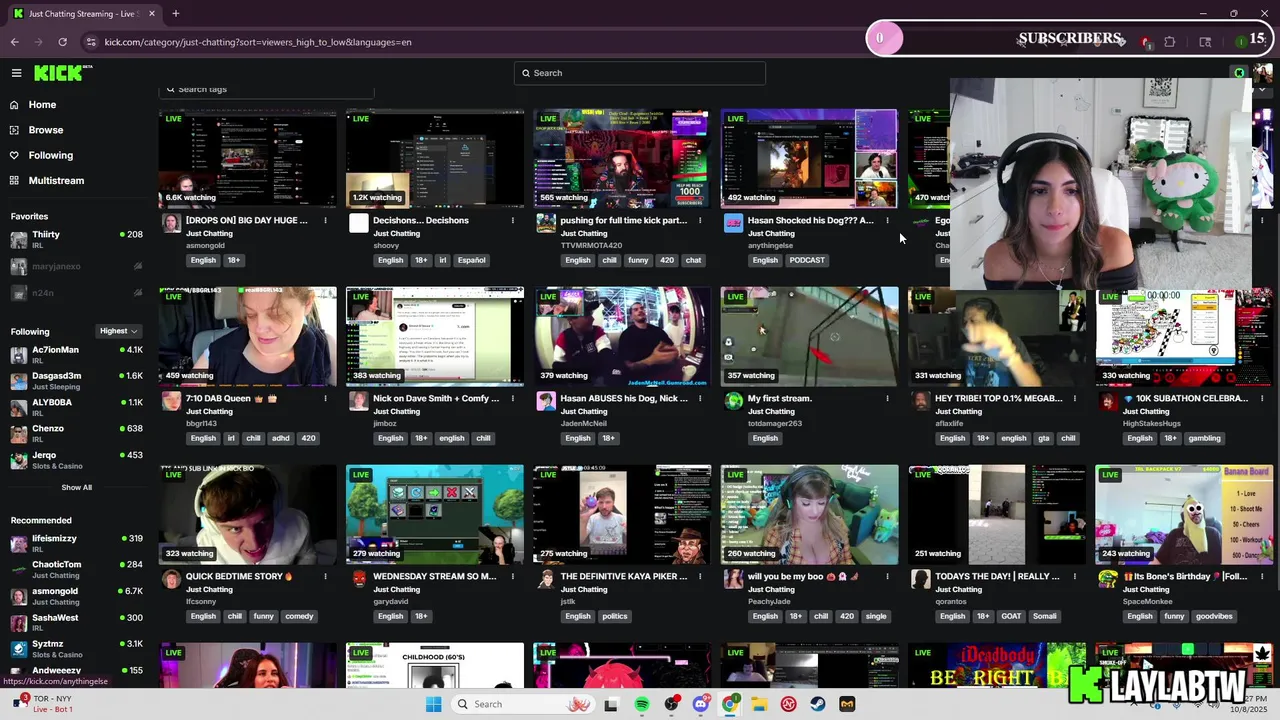The image size is (1280, 720).
Task: Click the adhd tag under DAB Queen stream
Action: point(281,438)
